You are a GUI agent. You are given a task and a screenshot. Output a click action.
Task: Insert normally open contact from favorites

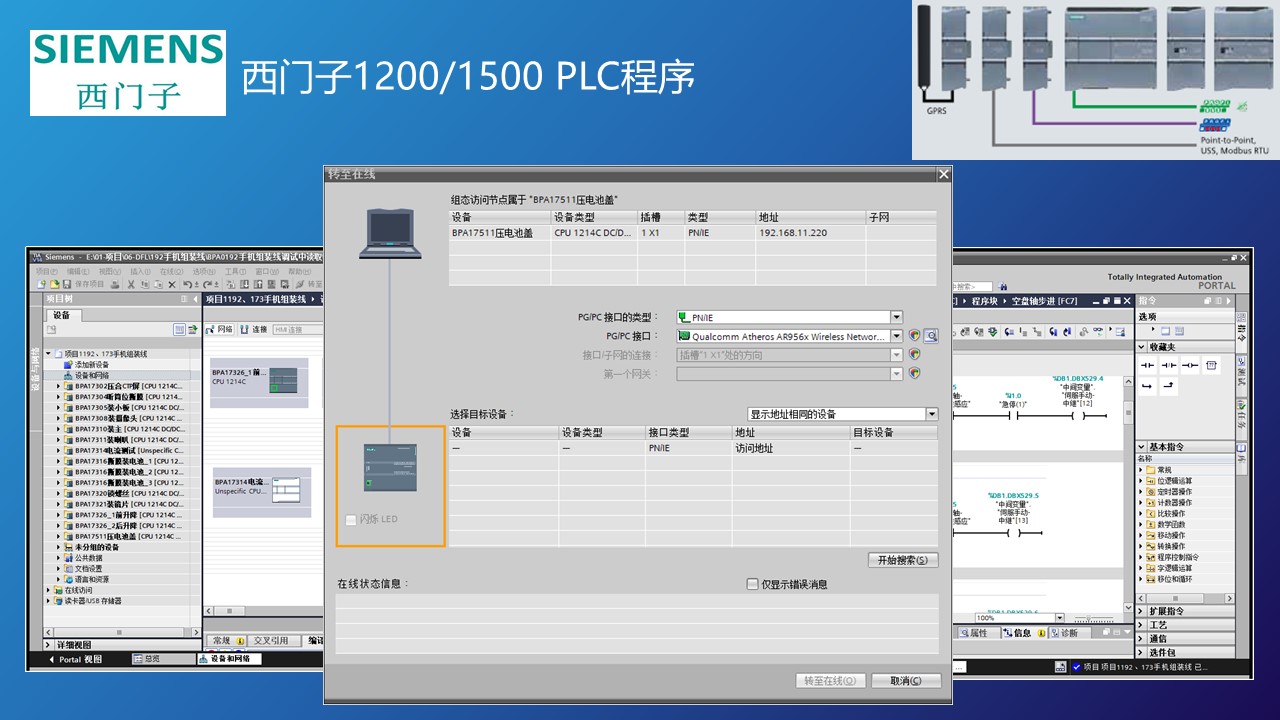coord(1147,366)
